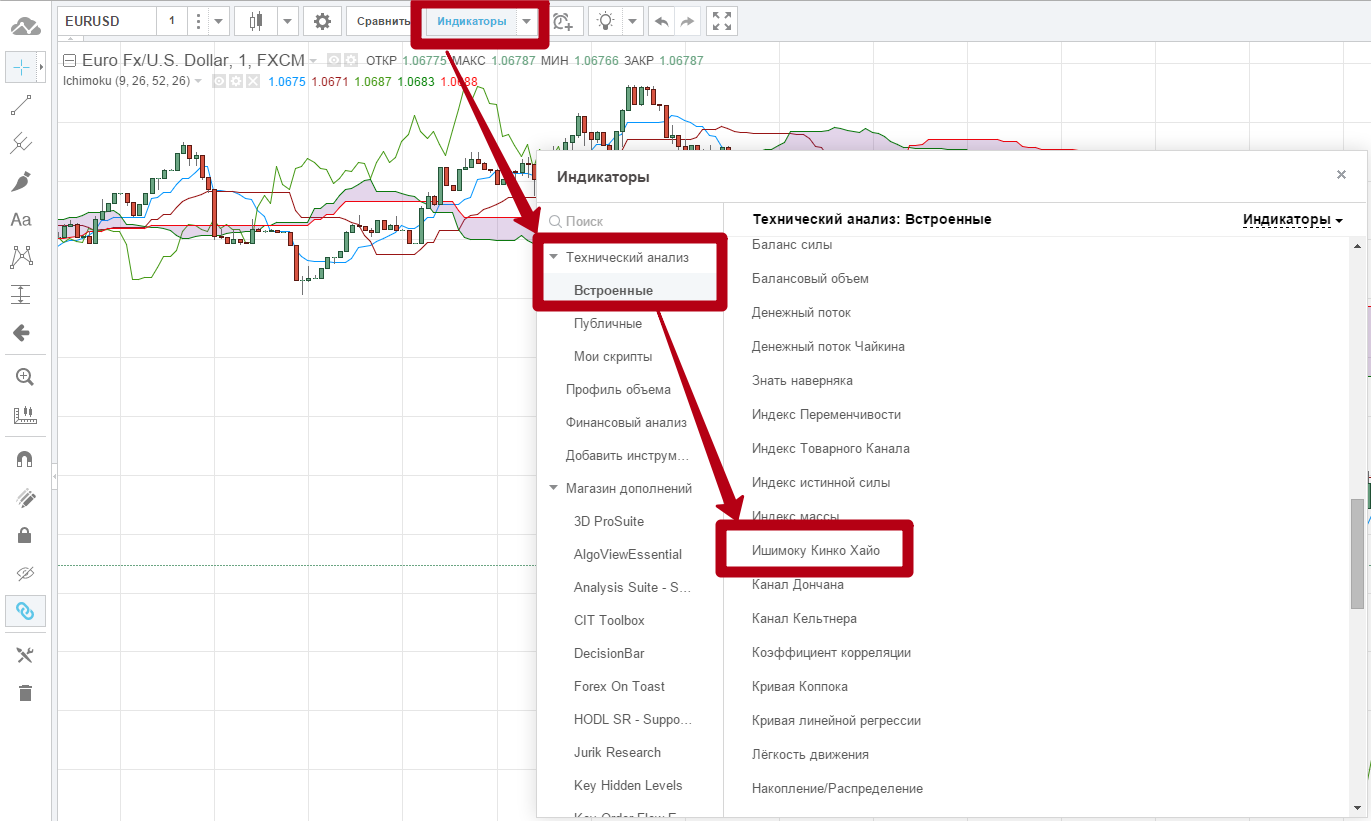
Task: Collapse the Технический анализ tree section
Action: (x=553, y=257)
